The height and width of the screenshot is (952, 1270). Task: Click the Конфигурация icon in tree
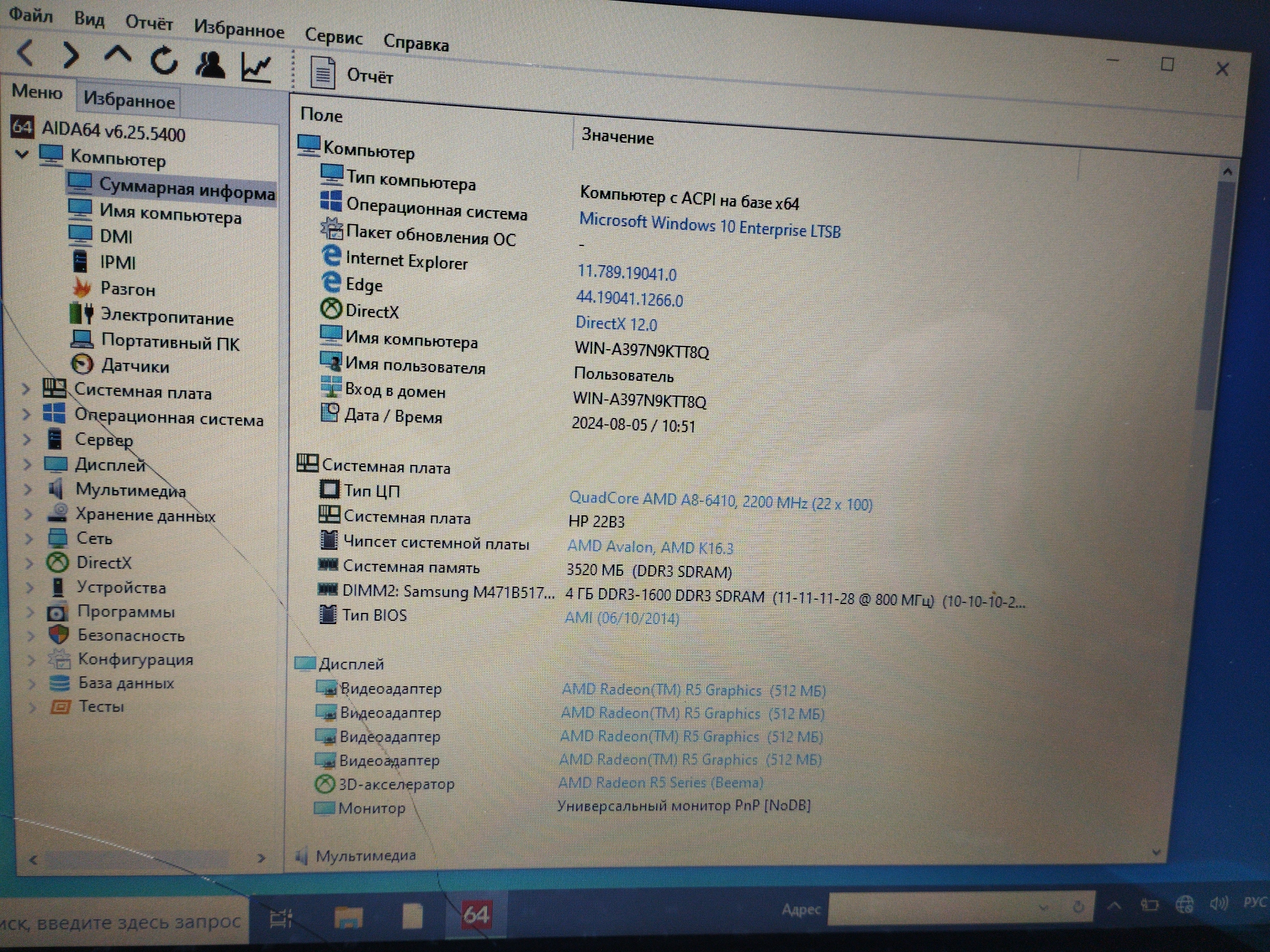[x=59, y=659]
